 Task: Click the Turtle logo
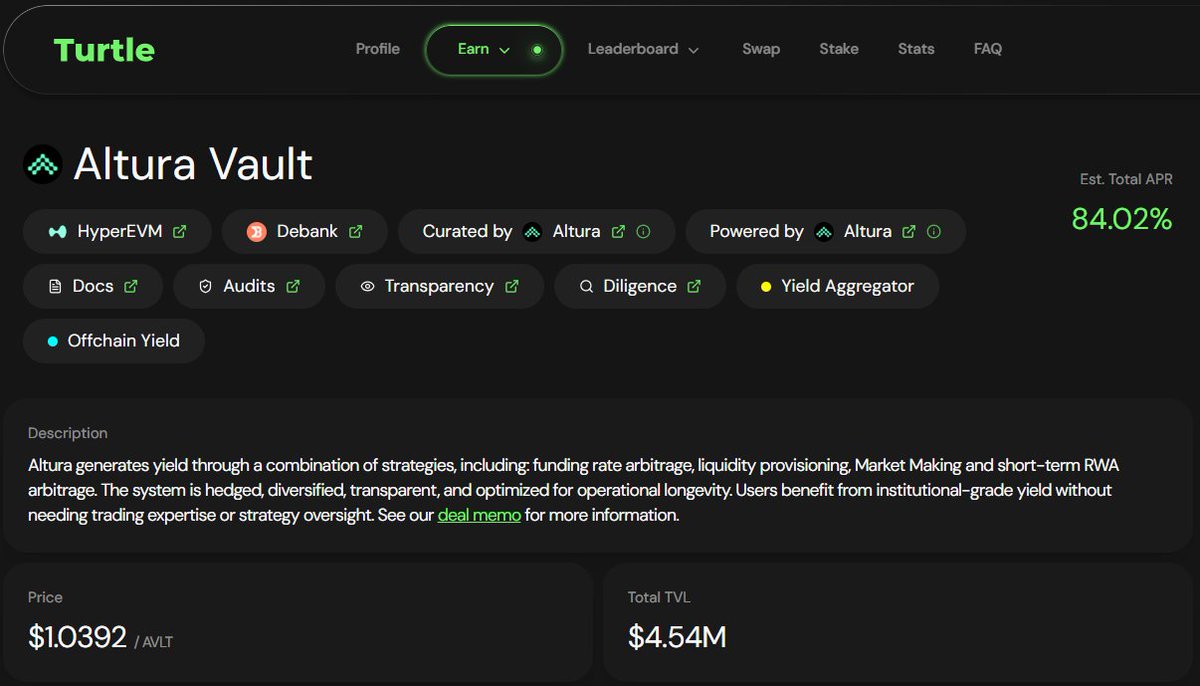click(x=104, y=50)
